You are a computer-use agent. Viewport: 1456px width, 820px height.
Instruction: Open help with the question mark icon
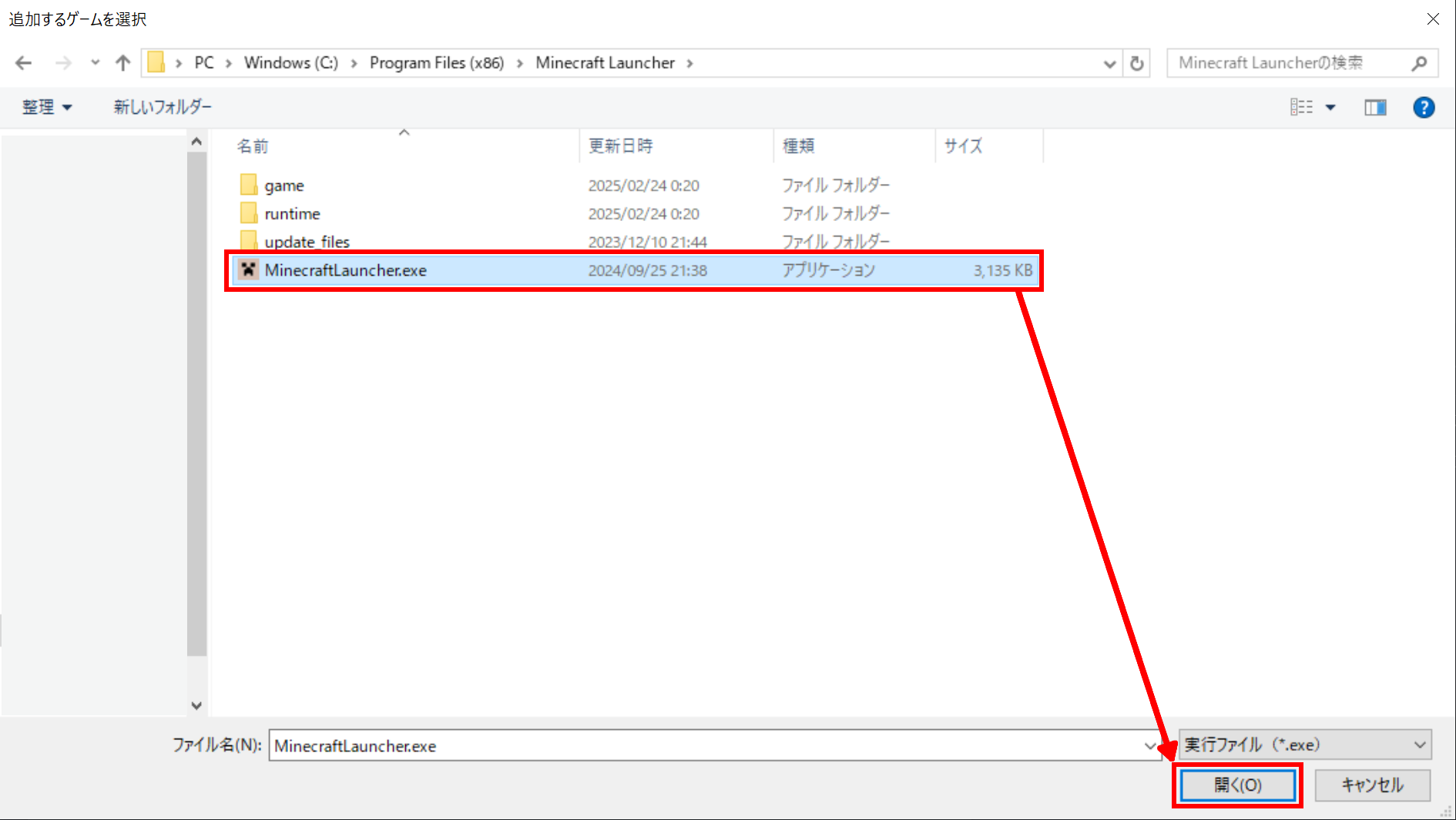tap(1424, 108)
